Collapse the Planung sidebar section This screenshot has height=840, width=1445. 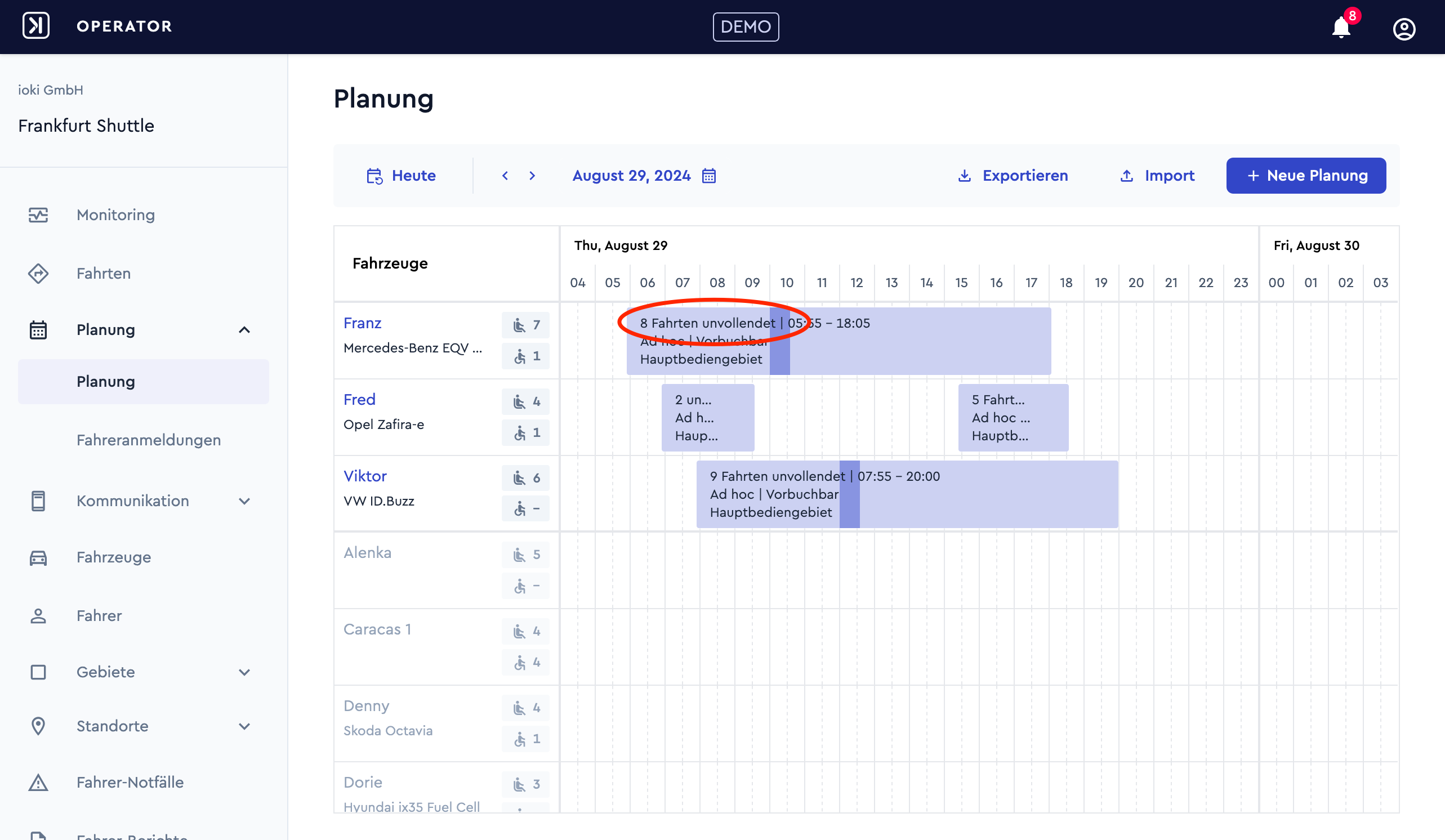coord(244,330)
